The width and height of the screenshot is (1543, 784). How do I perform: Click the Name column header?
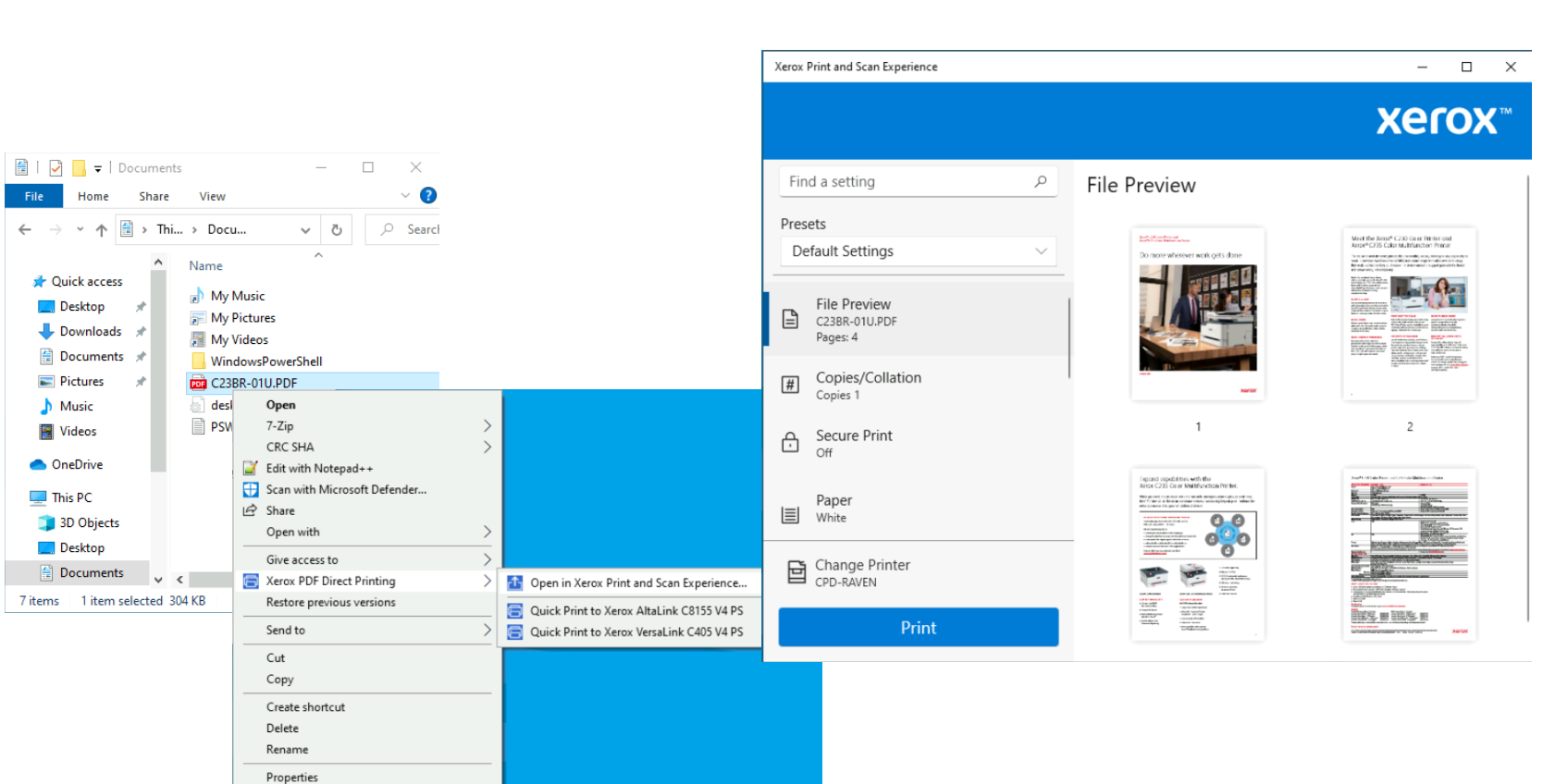coord(205,265)
